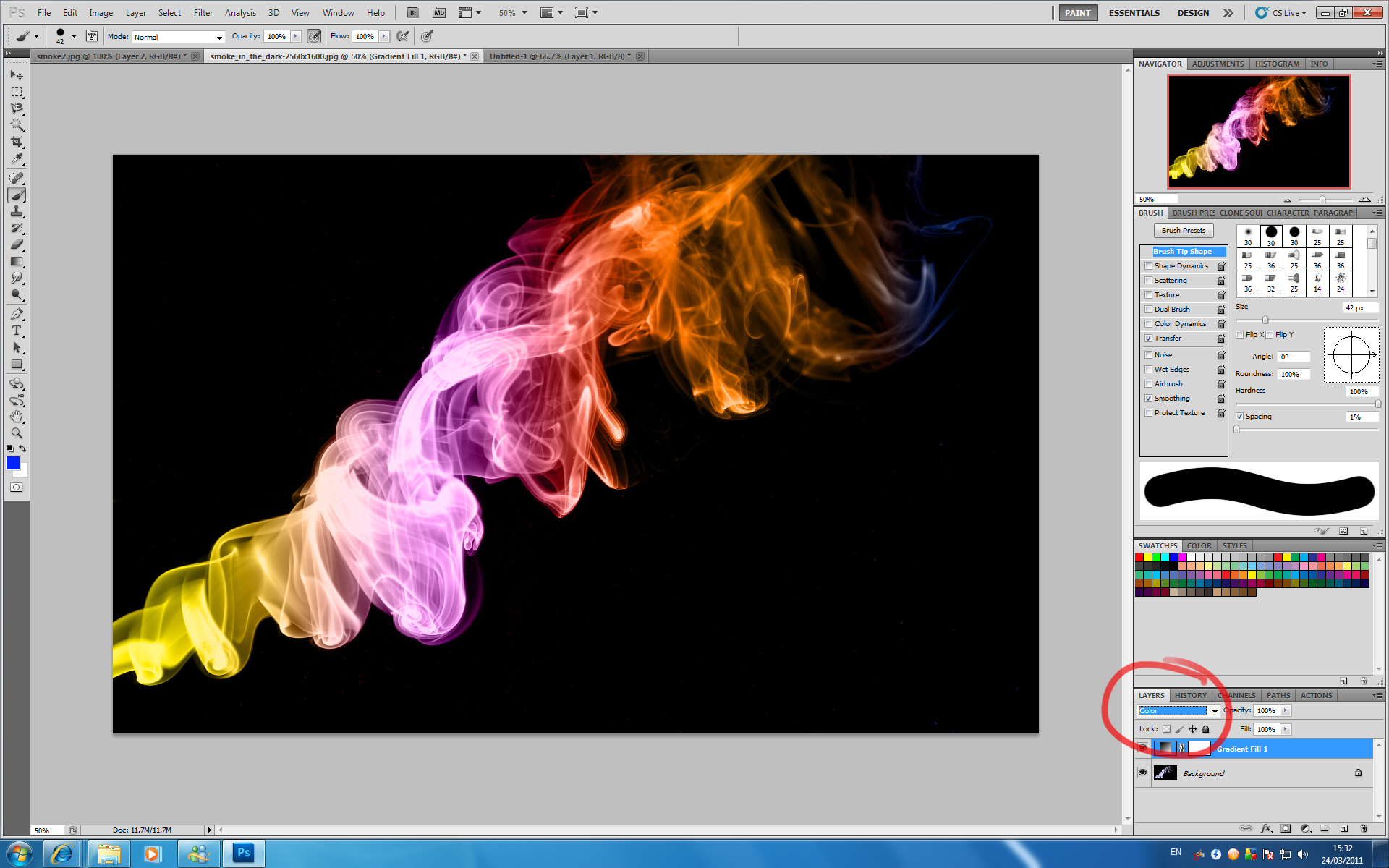Switch to the Channels tab
The height and width of the screenshot is (868, 1389).
pos(1237,695)
